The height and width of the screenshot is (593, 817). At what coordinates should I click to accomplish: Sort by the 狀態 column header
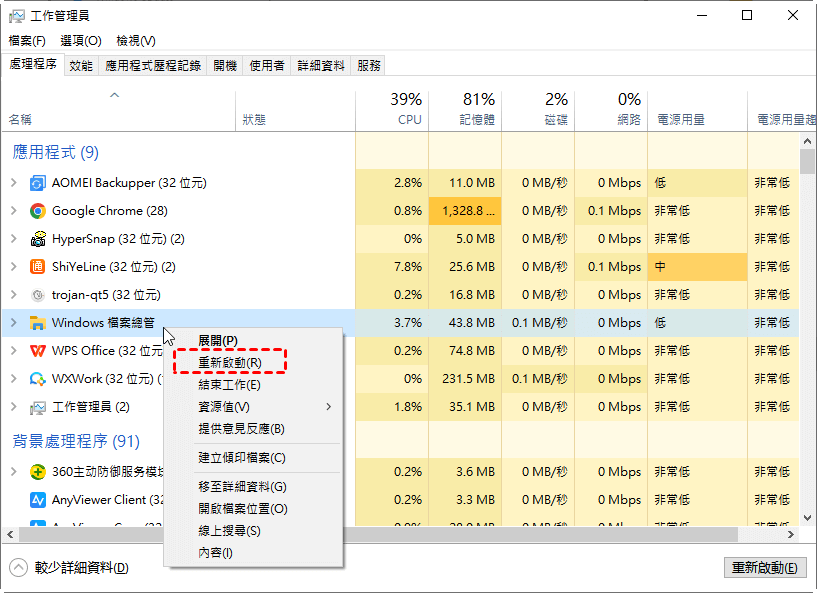tap(295, 110)
